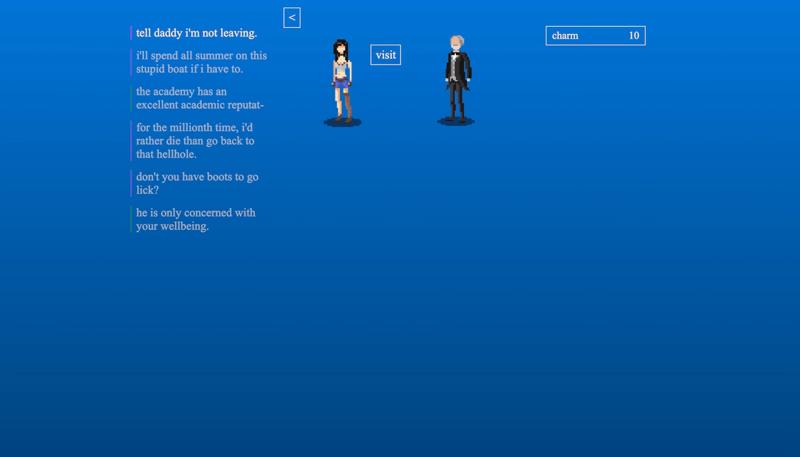Click the back arrow button
Viewport: 800px width, 457px height.
coord(292,18)
